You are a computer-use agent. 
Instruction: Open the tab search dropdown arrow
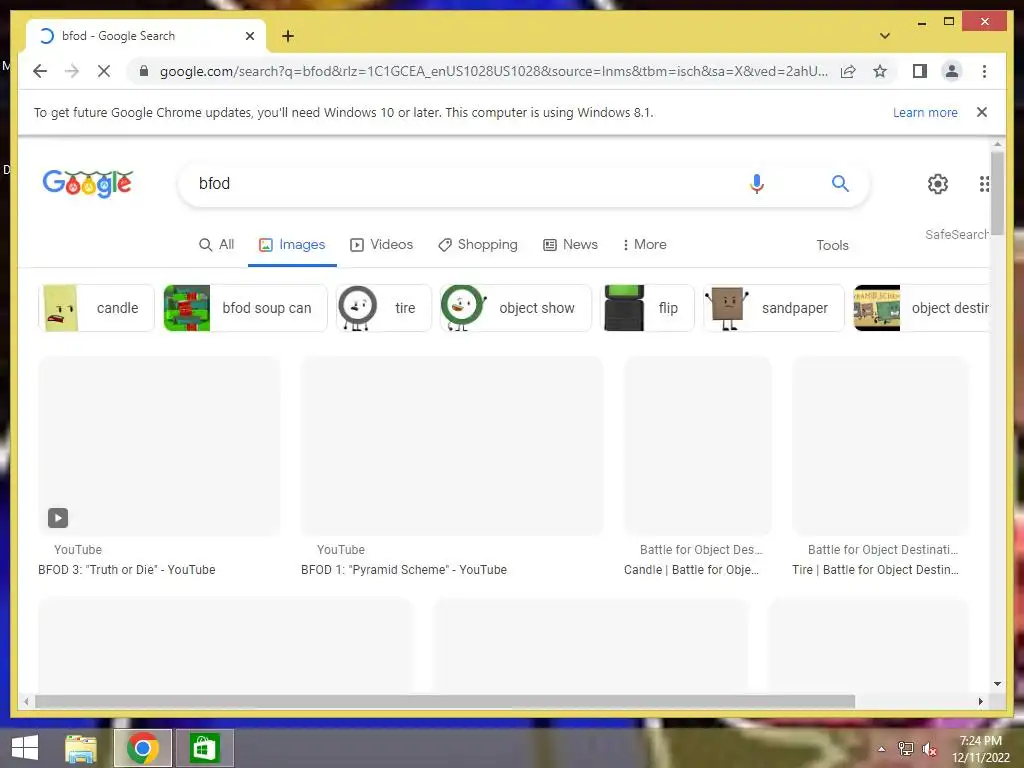coord(884,36)
